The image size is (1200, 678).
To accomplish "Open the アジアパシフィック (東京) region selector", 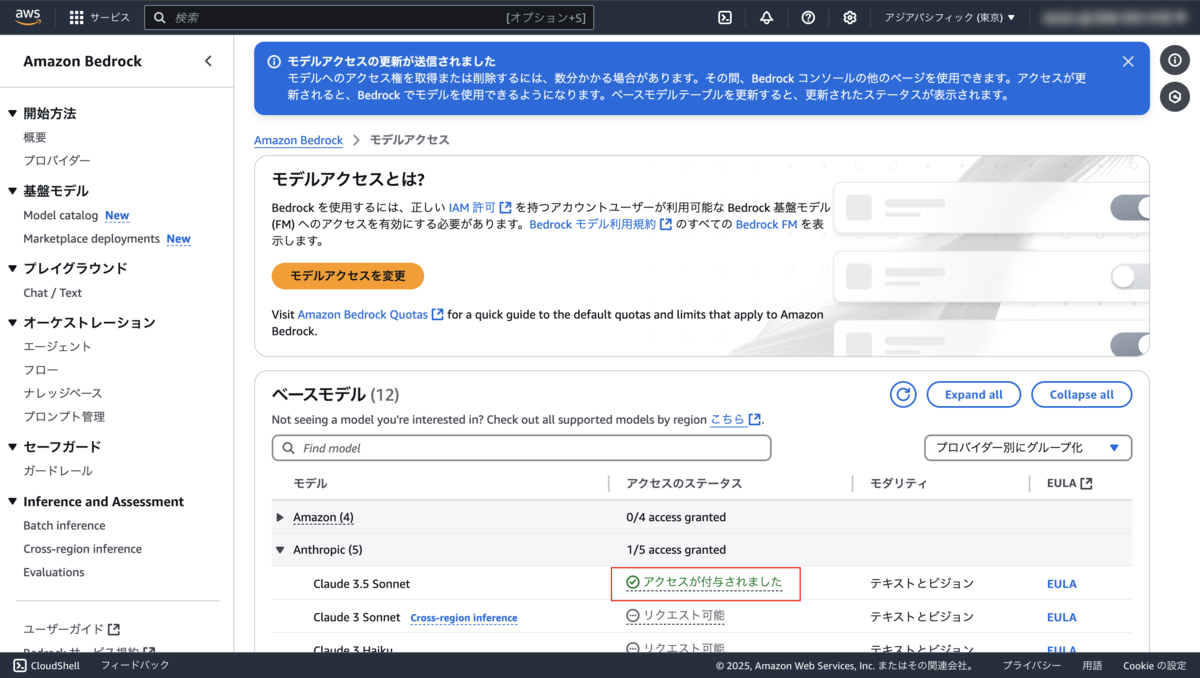I will pos(949,17).
